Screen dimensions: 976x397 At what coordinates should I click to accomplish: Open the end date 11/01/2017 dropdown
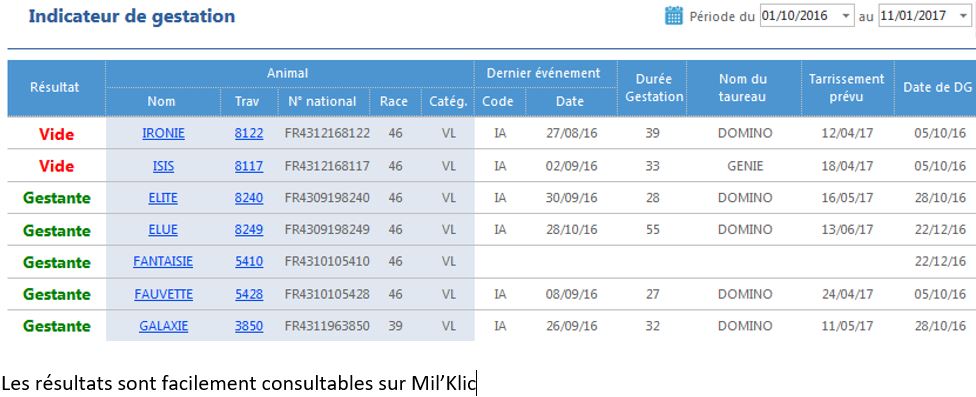962,16
